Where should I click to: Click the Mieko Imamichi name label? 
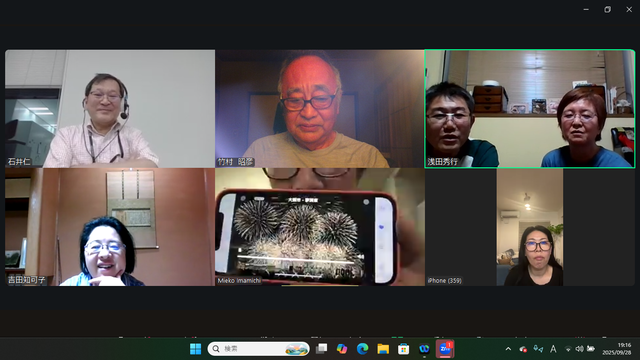(239, 280)
